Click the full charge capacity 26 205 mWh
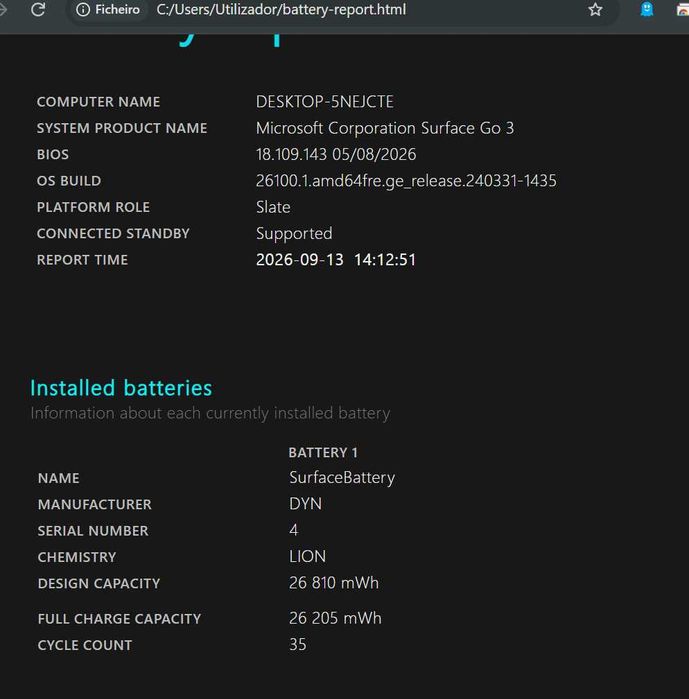 (x=335, y=618)
